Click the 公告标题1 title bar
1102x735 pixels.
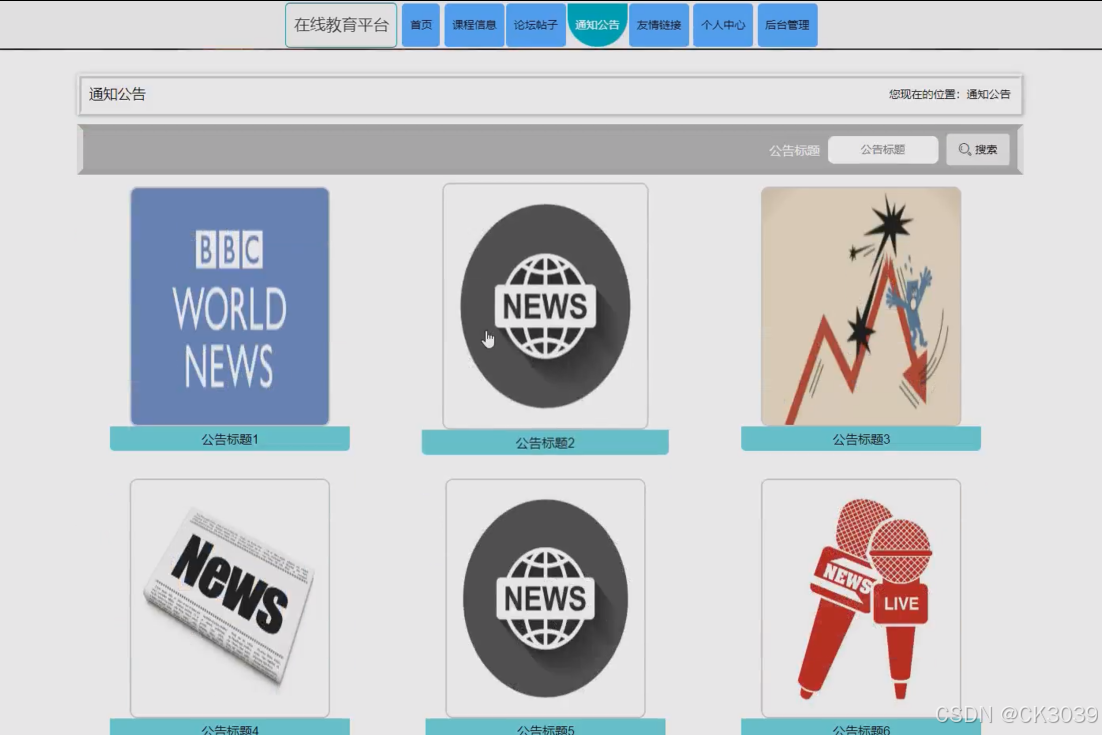(x=230, y=439)
